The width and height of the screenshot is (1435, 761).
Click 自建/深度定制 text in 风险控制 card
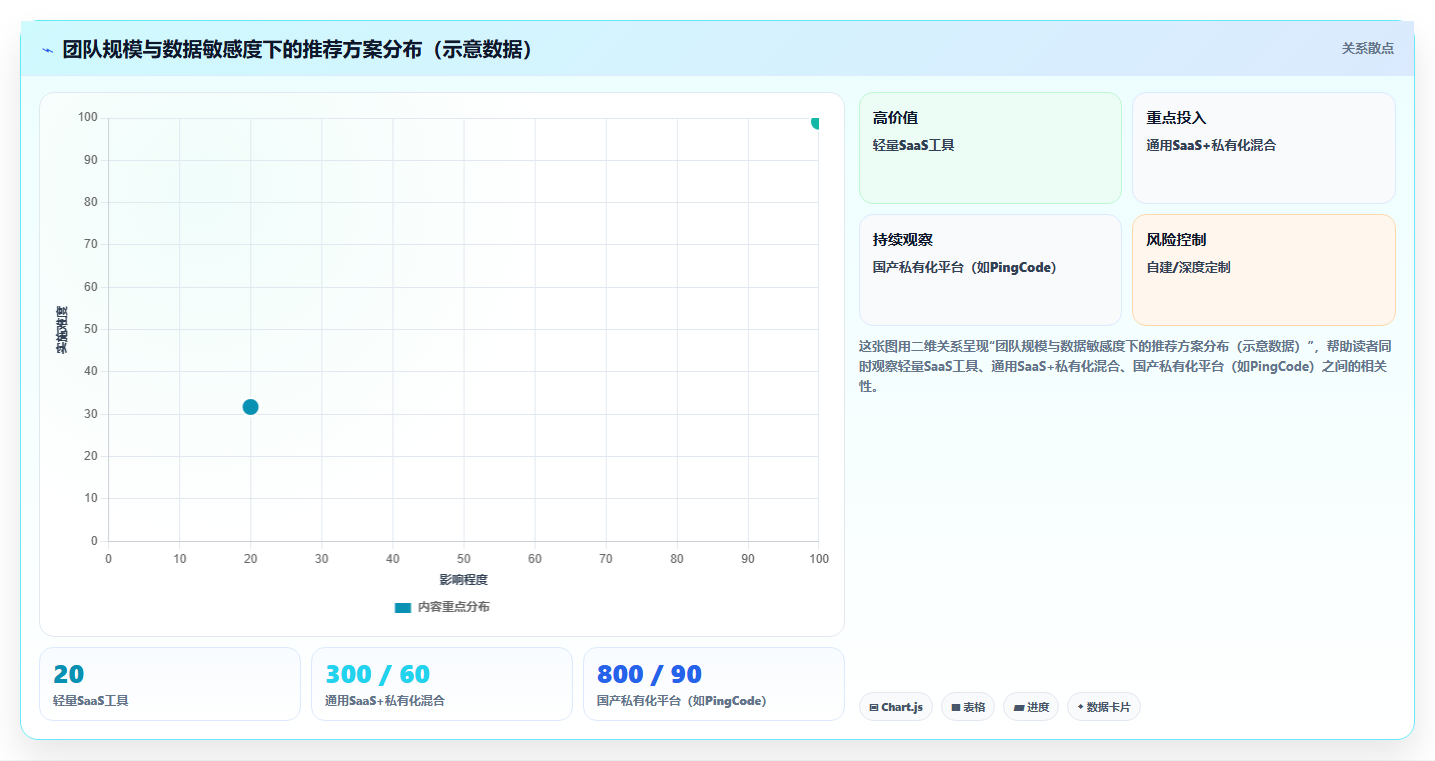(1188, 267)
